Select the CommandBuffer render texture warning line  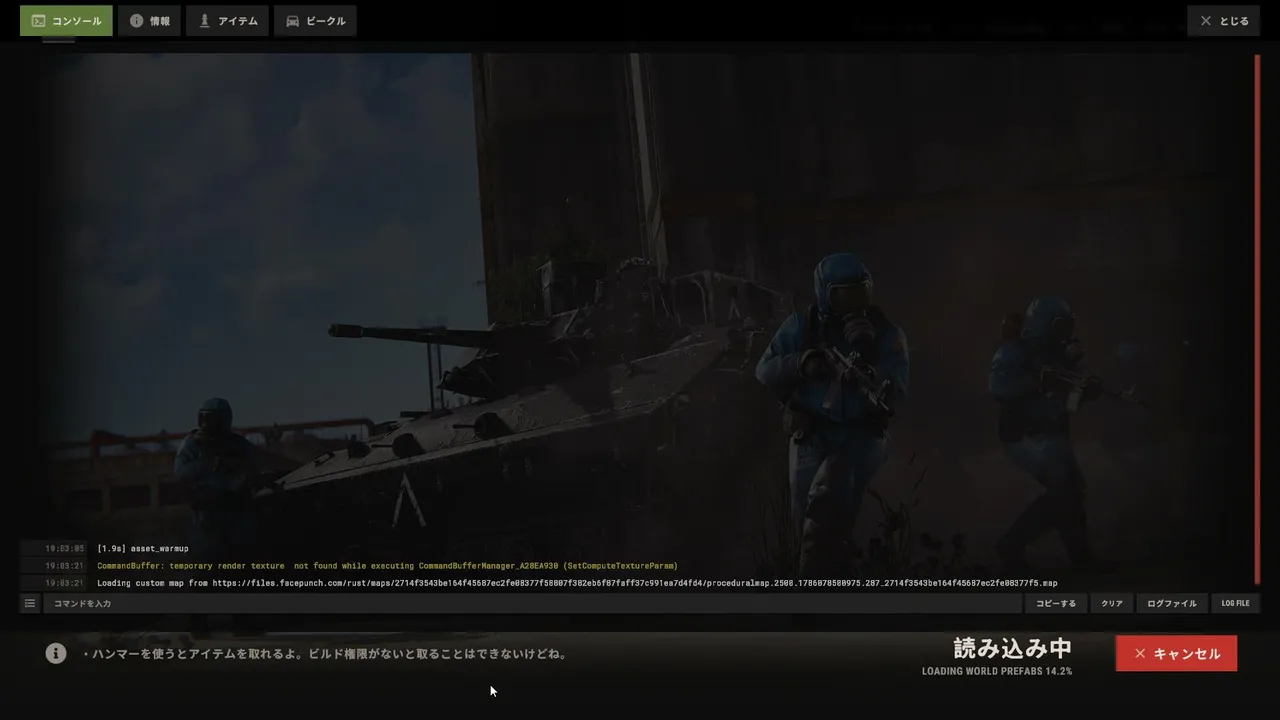tap(387, 566)
